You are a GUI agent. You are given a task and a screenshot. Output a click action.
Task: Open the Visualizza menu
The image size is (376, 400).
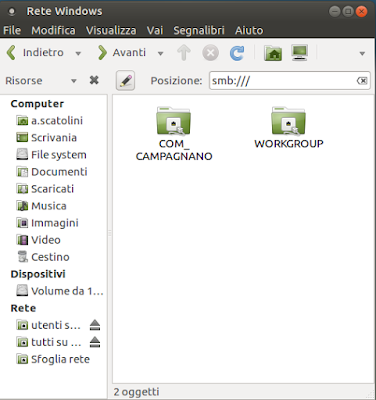(x=111, y=30)
